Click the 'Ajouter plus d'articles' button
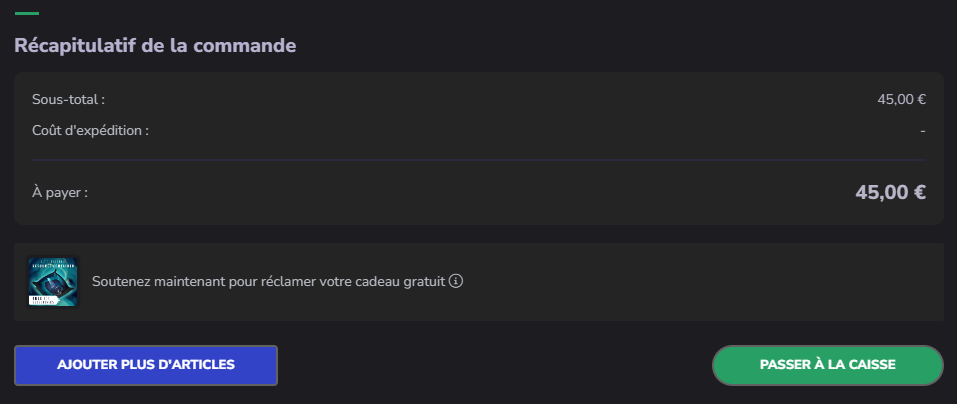This screenshot has height=404, width=957. [146, 365]
